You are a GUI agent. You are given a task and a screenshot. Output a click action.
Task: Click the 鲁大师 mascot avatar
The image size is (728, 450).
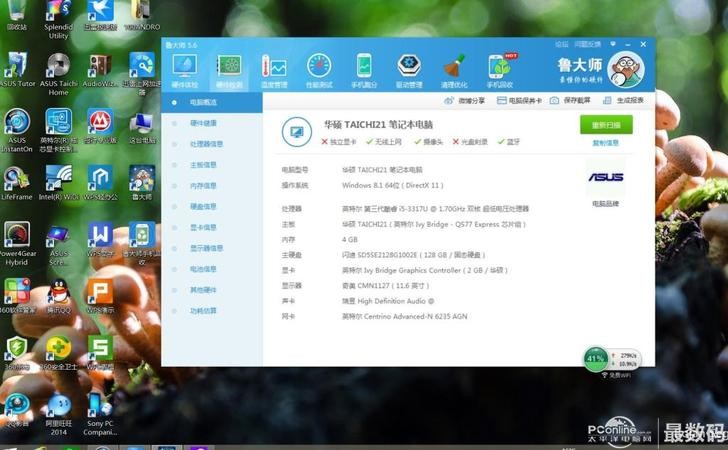625,70
